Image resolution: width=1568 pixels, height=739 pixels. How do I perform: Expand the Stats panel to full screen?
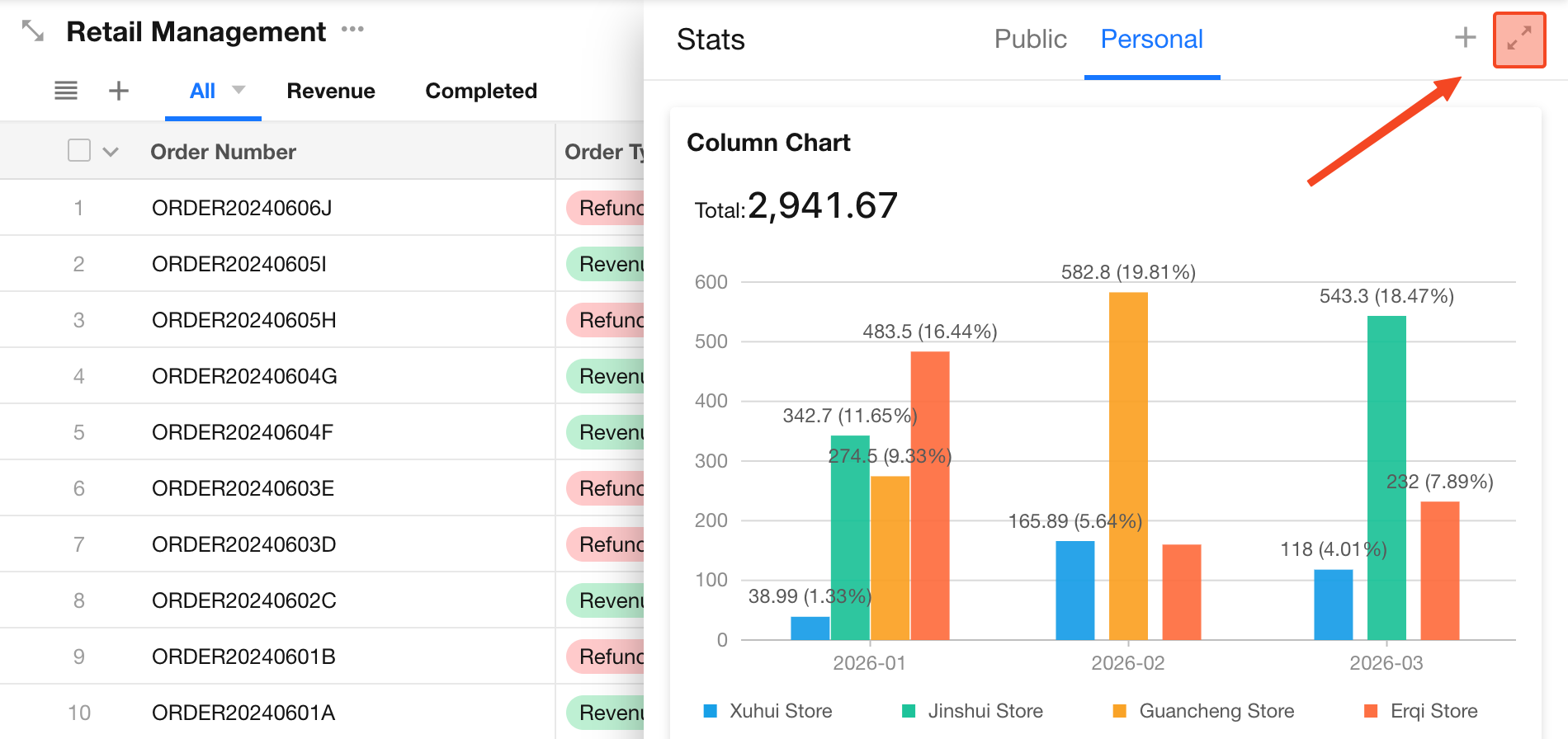(1518, 40)
